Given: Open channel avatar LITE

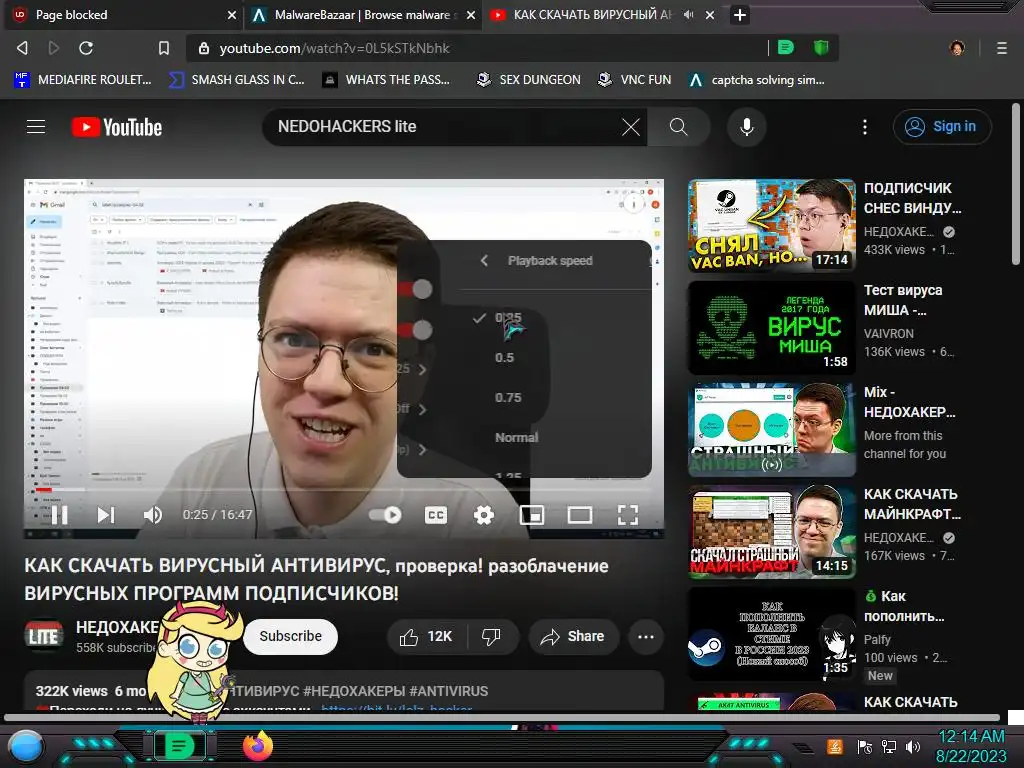Looking at the screenshot, I should (44, 636).
